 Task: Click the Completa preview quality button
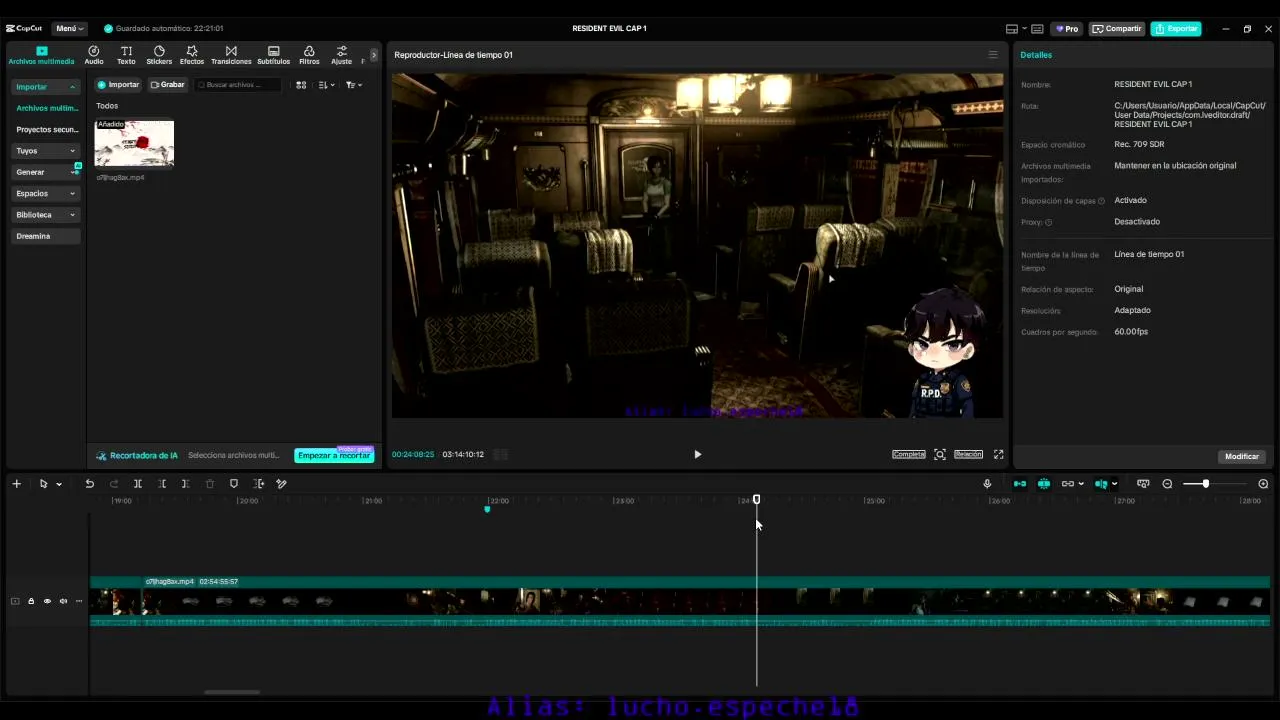point(909,454)
